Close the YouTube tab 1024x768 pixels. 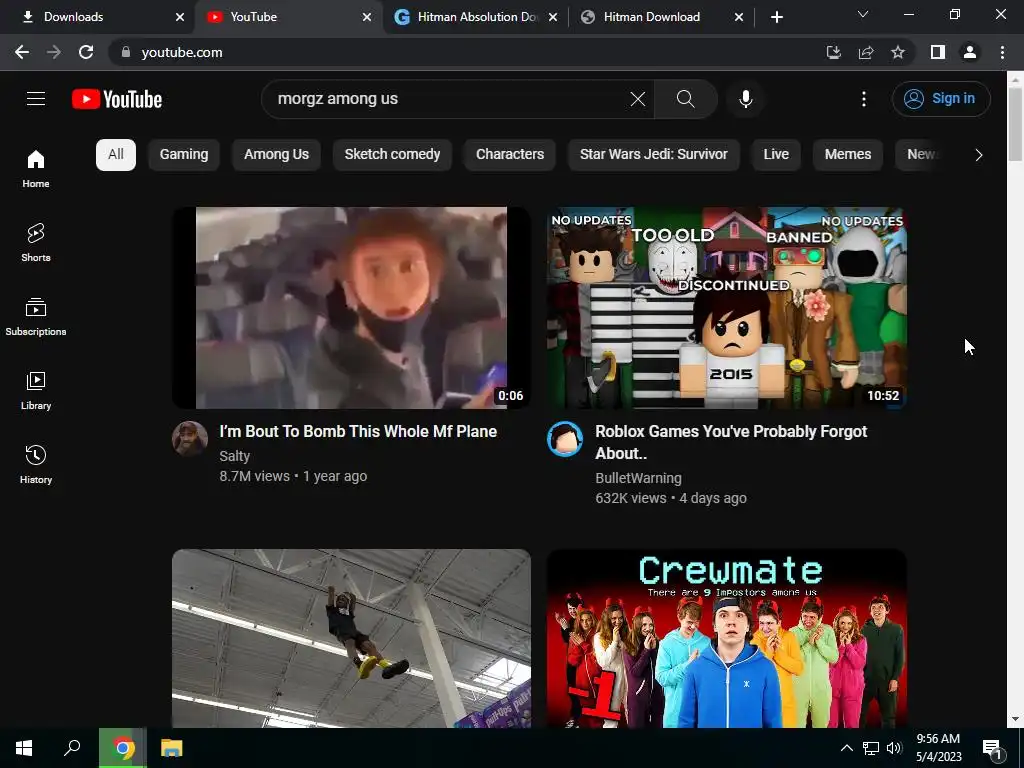(367, 17)
